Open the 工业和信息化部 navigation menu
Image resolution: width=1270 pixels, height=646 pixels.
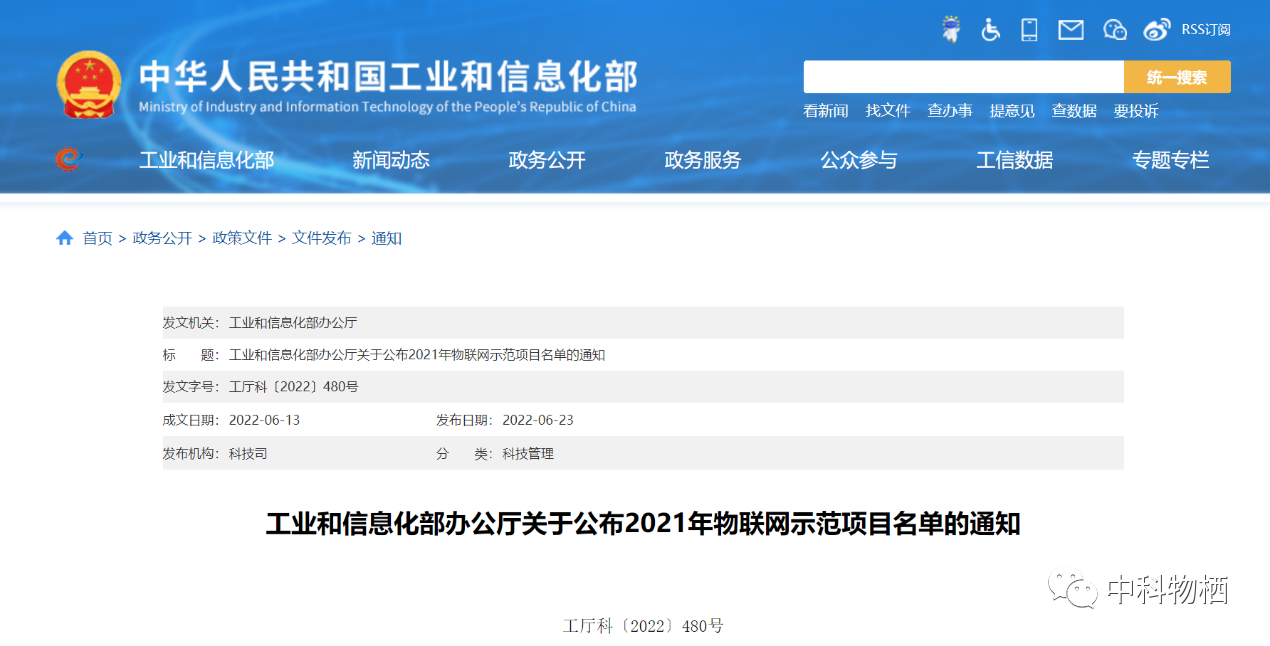(206, 160)
